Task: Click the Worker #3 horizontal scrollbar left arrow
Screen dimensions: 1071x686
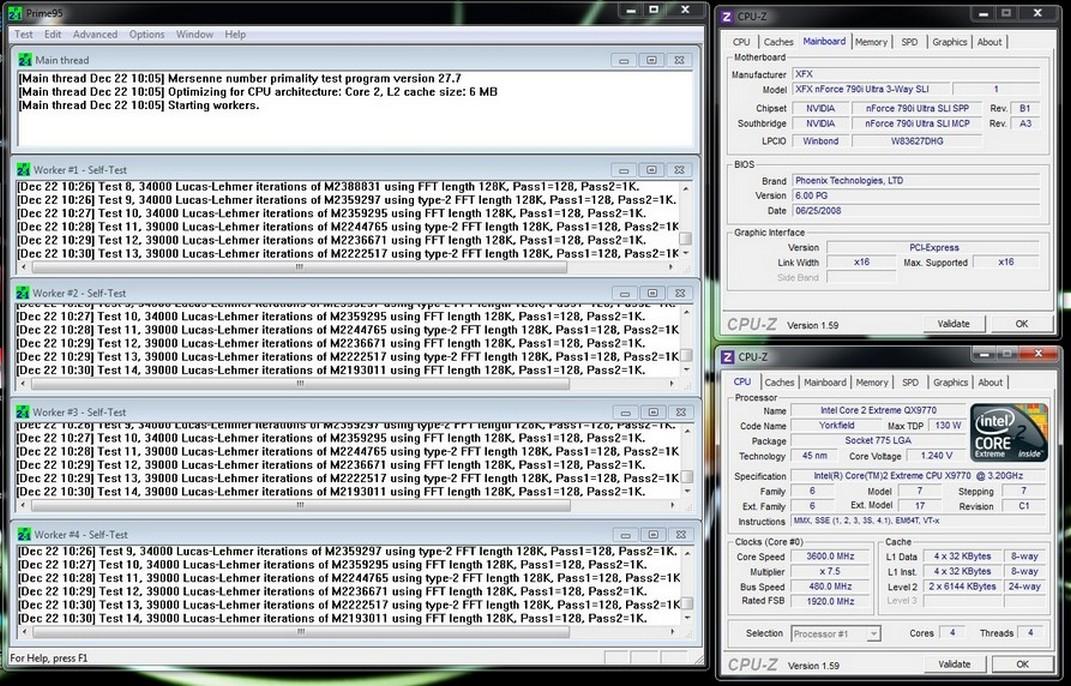Action: [23, 505]
